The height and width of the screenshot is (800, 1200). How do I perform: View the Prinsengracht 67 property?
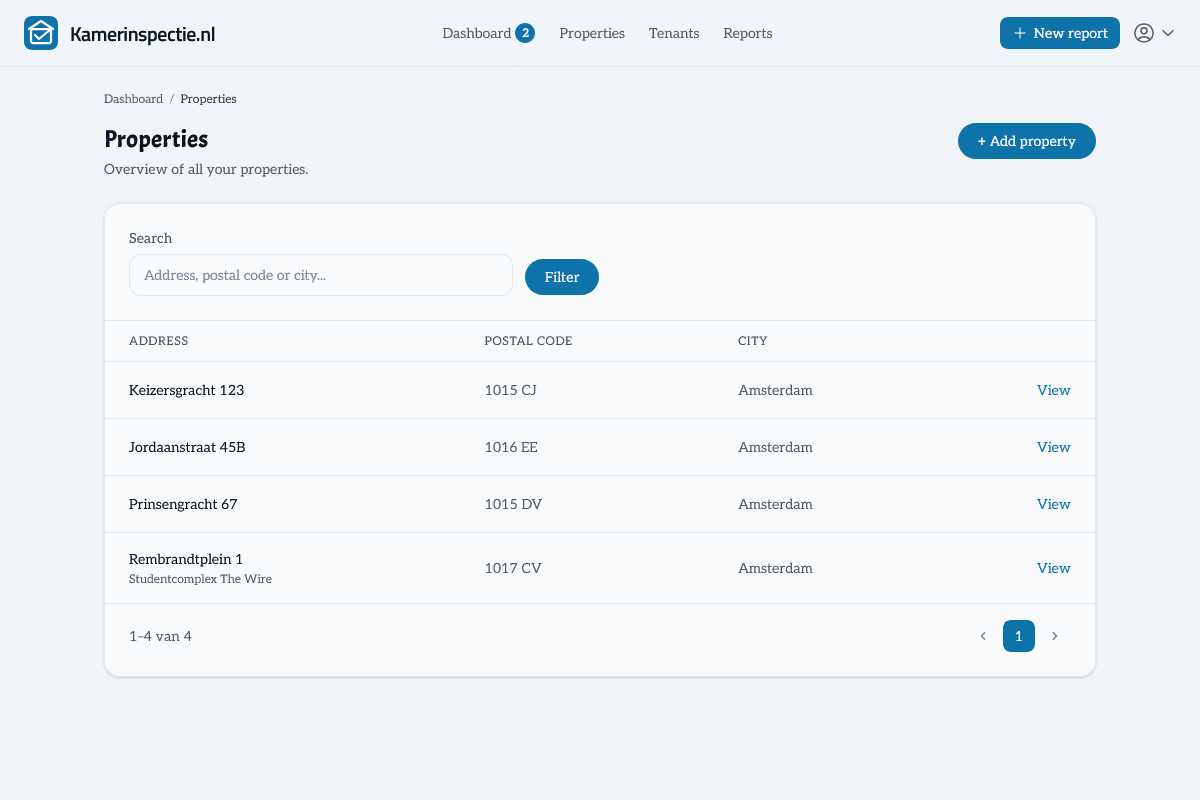[1054, 504]
